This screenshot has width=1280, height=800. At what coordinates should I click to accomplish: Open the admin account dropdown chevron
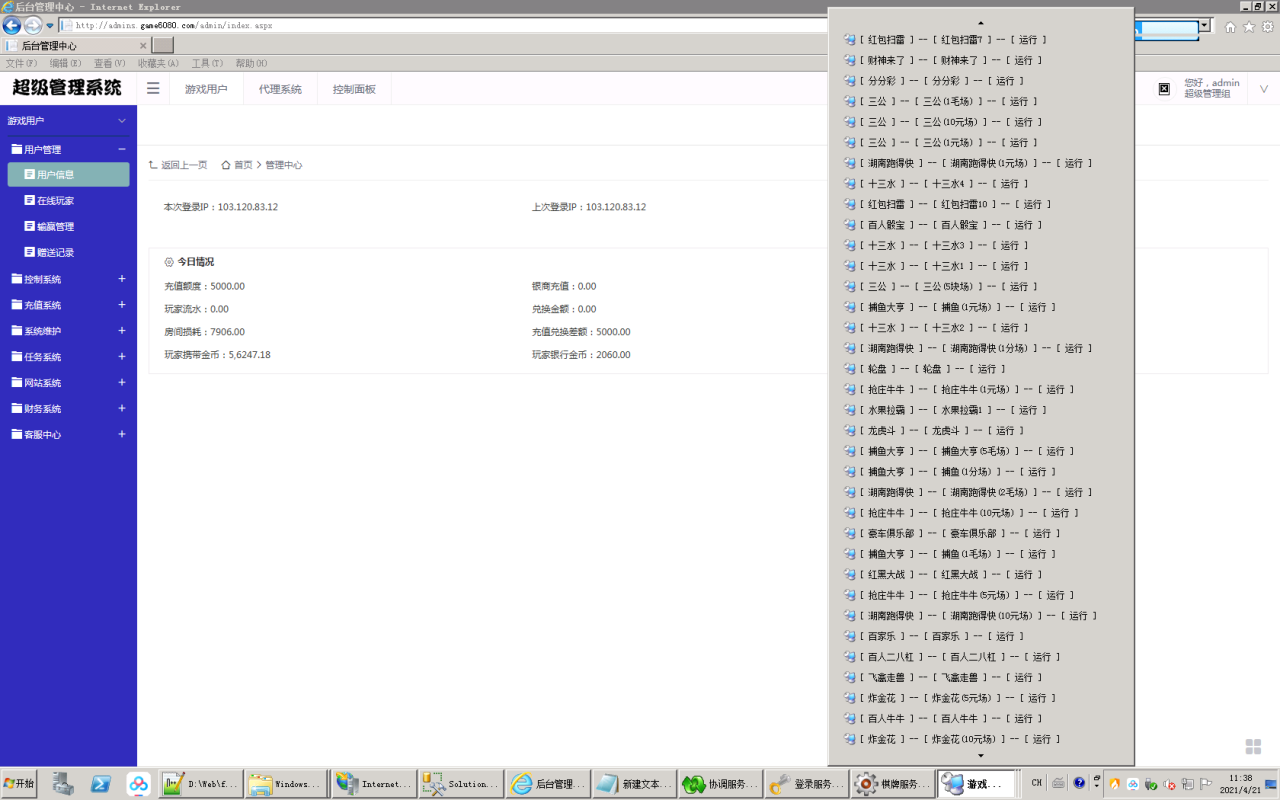[x=1263, y=89]
